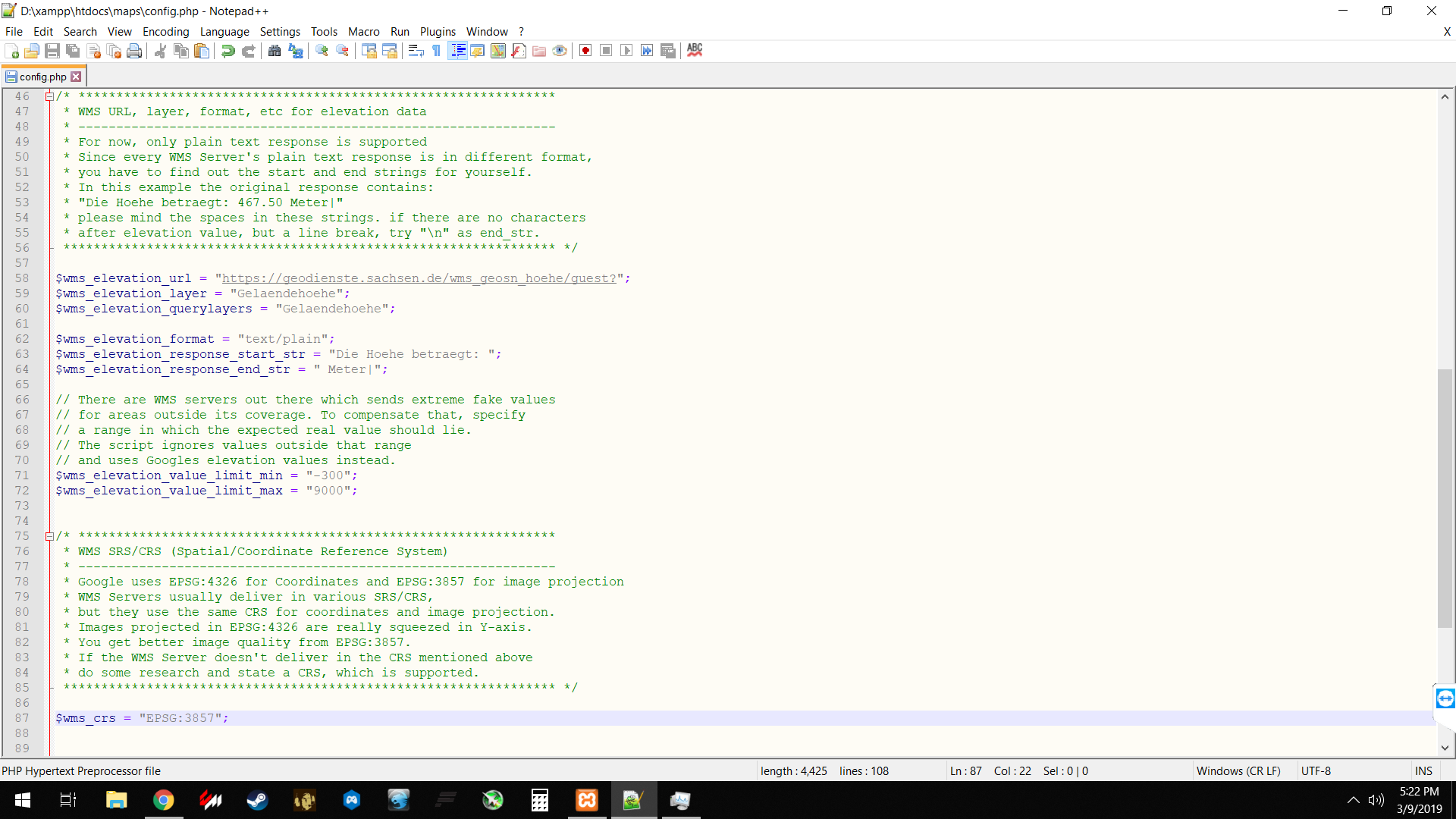Open Task View on taskbar
This screenshot has width=1456, height=819.
[68, 800]
